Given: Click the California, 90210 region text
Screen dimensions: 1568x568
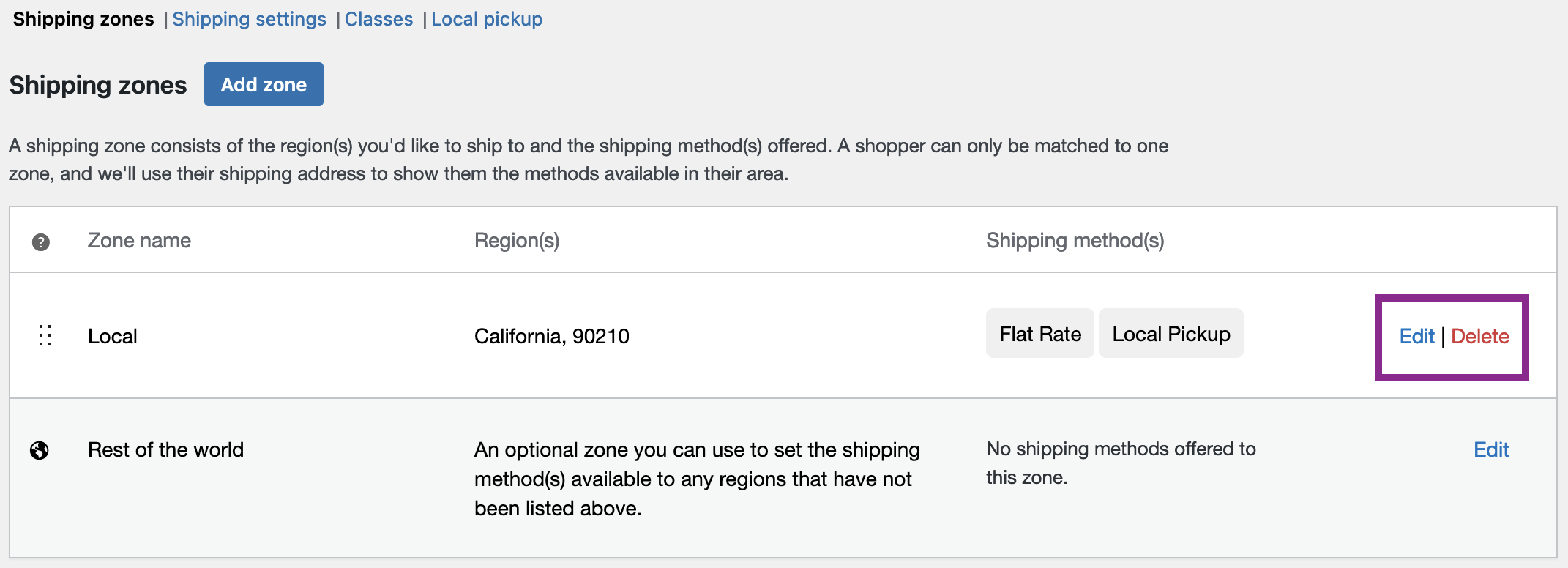Looking at the screenshot, I should point(551,336).
